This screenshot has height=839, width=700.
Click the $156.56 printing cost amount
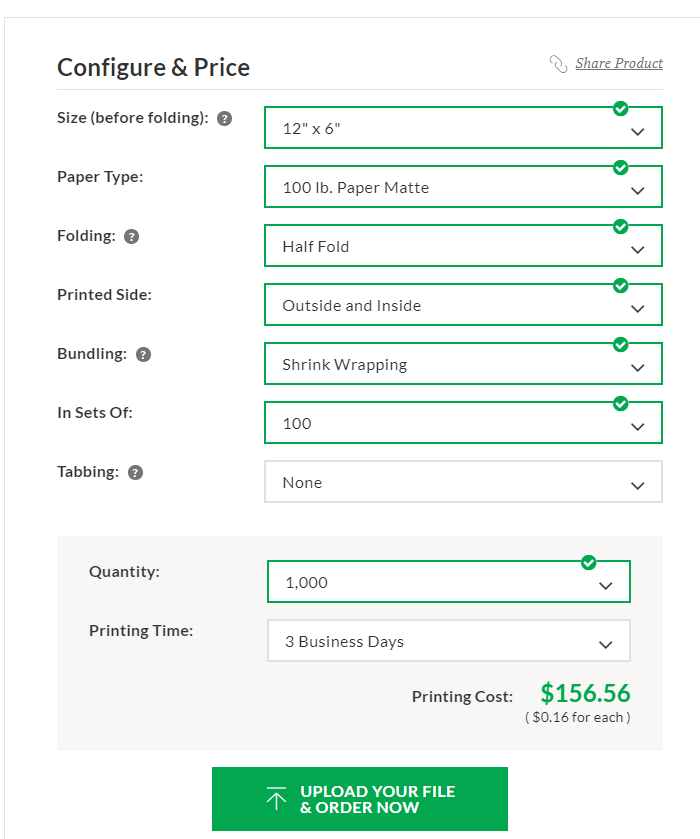585,694
